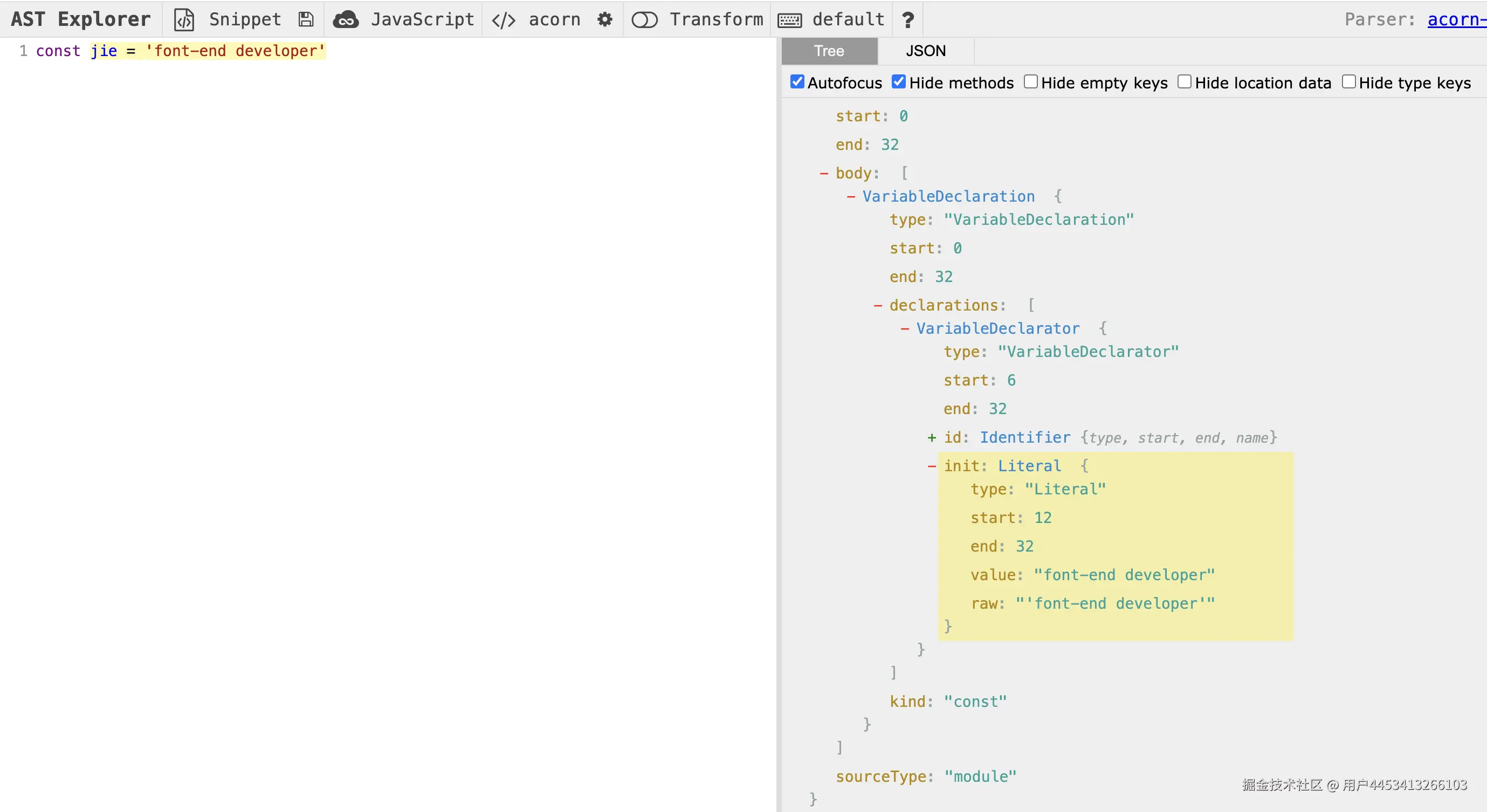Viewport: 1487px width, 812px height.
Task: Collapse the VariableDeclaration node
Action: tap(850, 197)
